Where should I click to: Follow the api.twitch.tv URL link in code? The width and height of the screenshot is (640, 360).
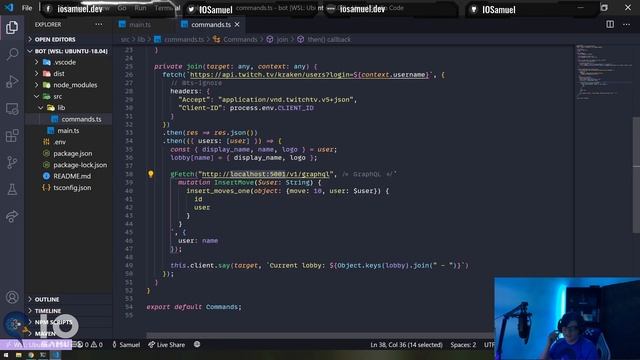coord(309,75)
